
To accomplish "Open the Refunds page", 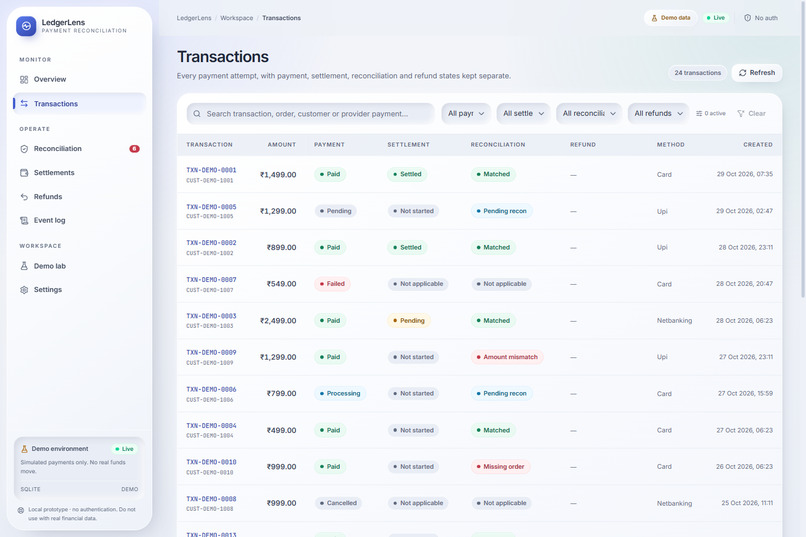I will pyautogui.click(x=80, y=197).
